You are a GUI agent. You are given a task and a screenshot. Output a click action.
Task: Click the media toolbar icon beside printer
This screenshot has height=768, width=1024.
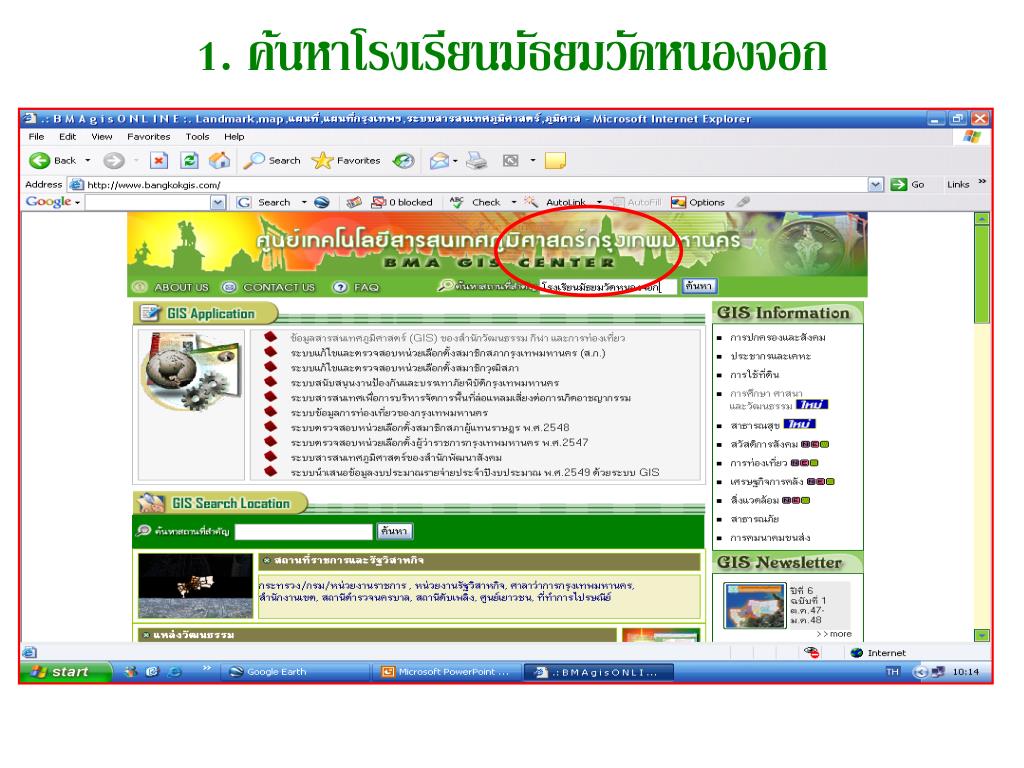[x=511, y=161]
